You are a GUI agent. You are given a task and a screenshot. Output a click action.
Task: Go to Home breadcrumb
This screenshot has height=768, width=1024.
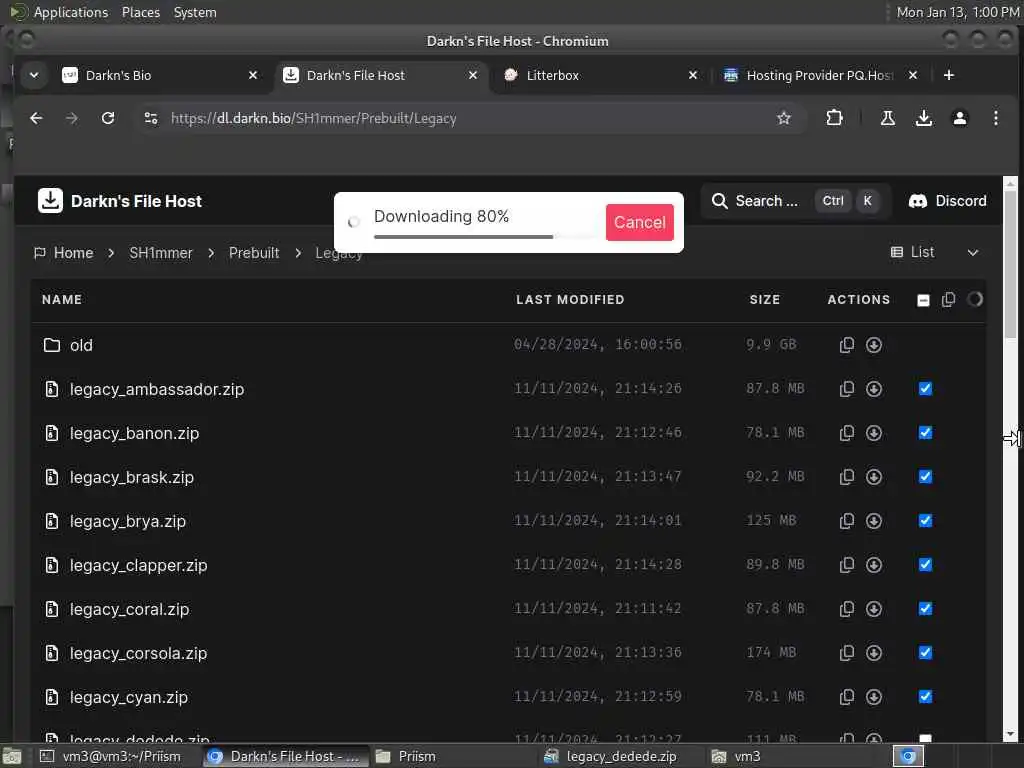point(64,253)
